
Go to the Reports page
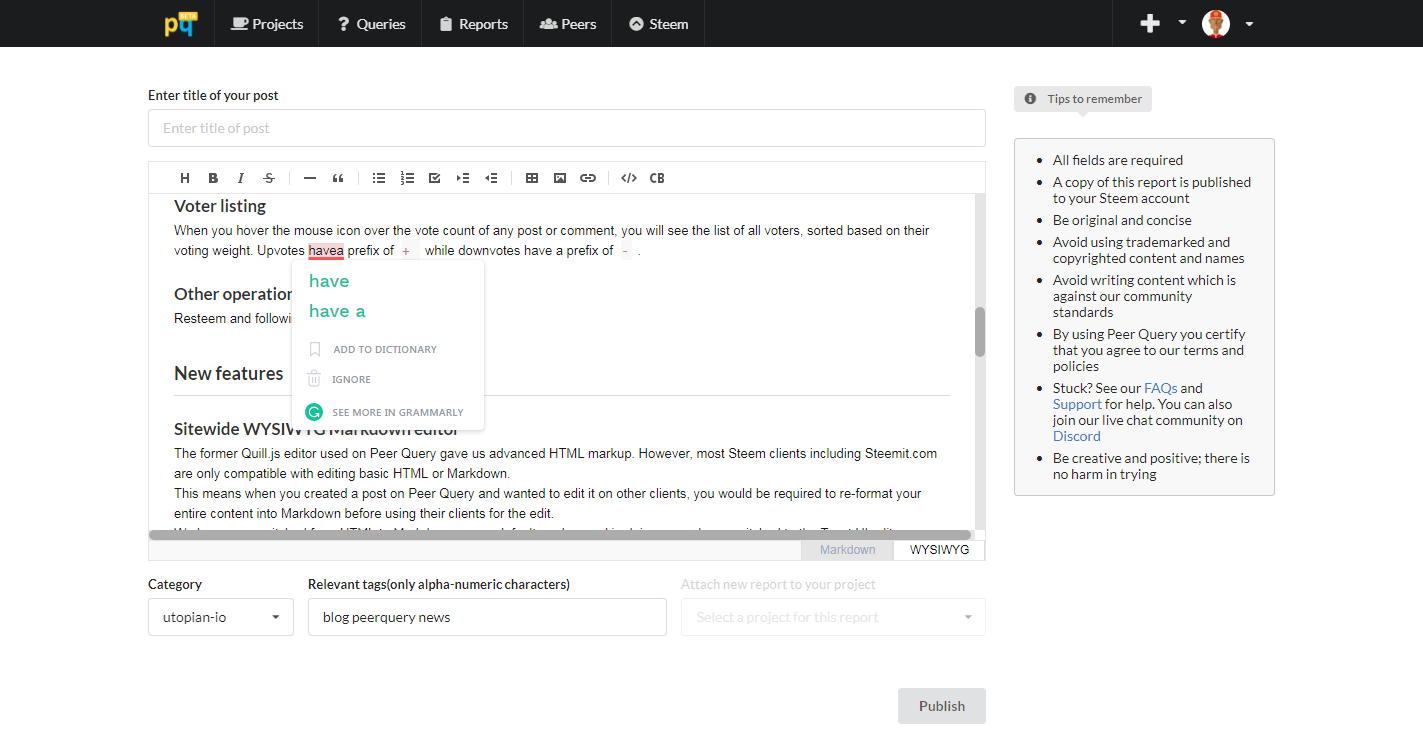coord(473,24)
